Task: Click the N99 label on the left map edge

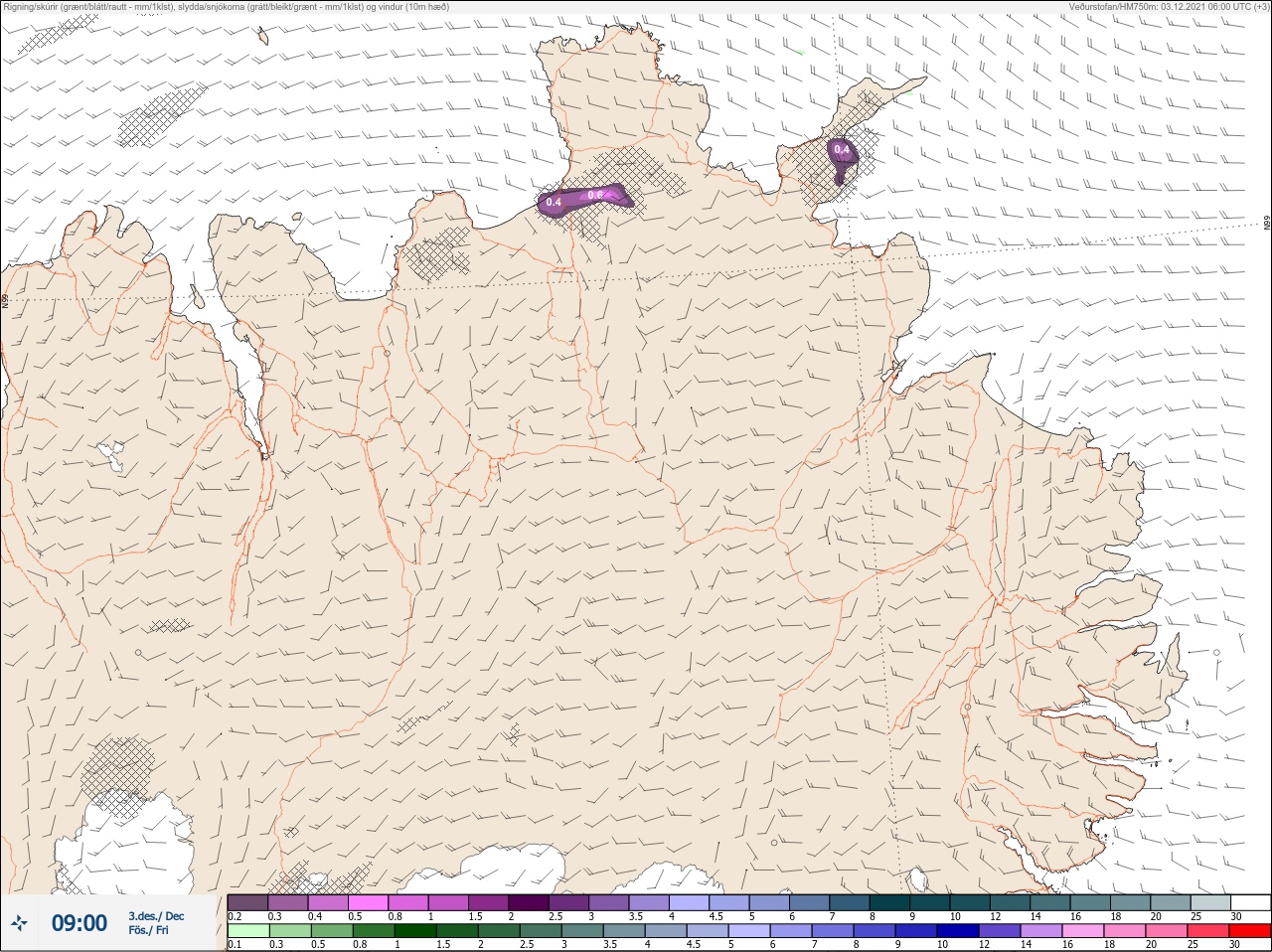Action: click(x=5, y=300)
